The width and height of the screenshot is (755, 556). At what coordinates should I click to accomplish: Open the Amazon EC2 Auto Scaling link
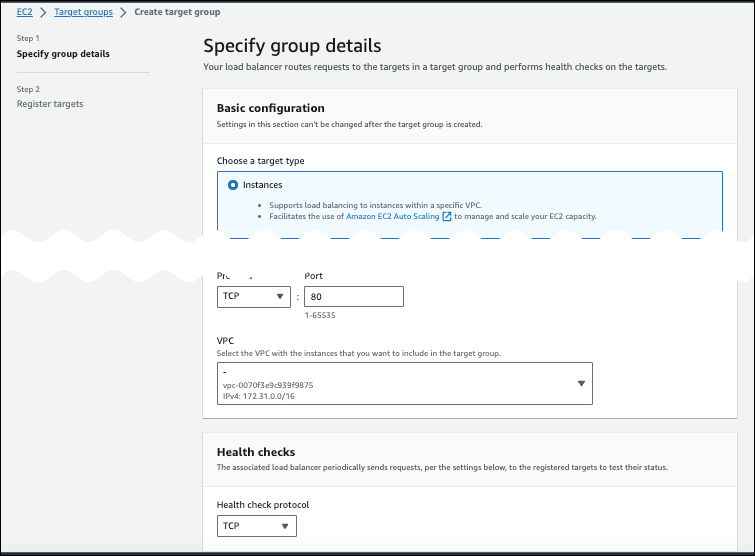tap(393, 216)
